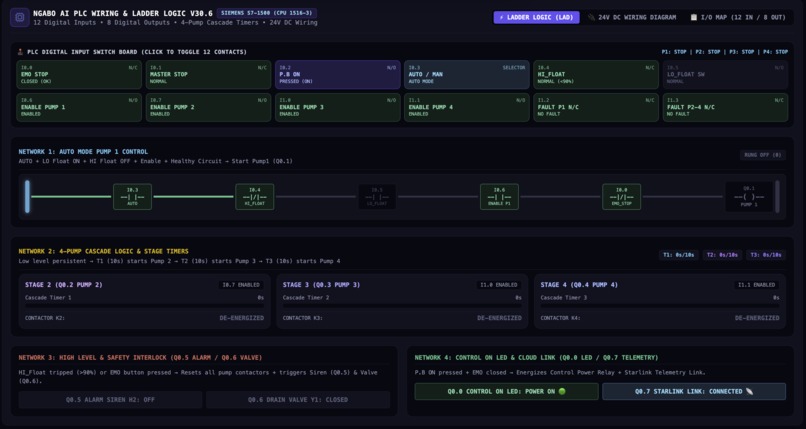Click the I0.7 ENABLED badge in Stage 2
Viewport: 806px width, 429px height.
click(241, 285)
